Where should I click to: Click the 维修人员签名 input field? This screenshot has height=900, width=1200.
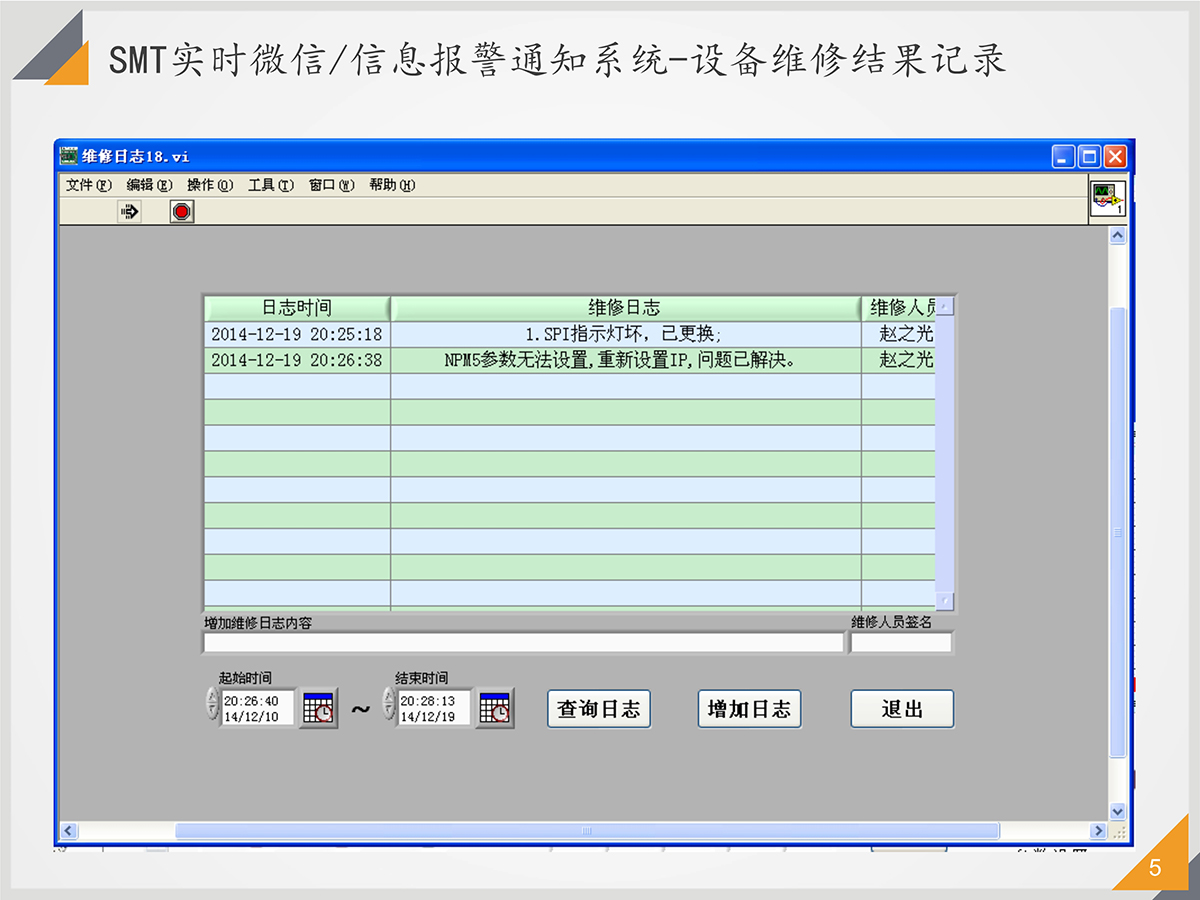901,643
